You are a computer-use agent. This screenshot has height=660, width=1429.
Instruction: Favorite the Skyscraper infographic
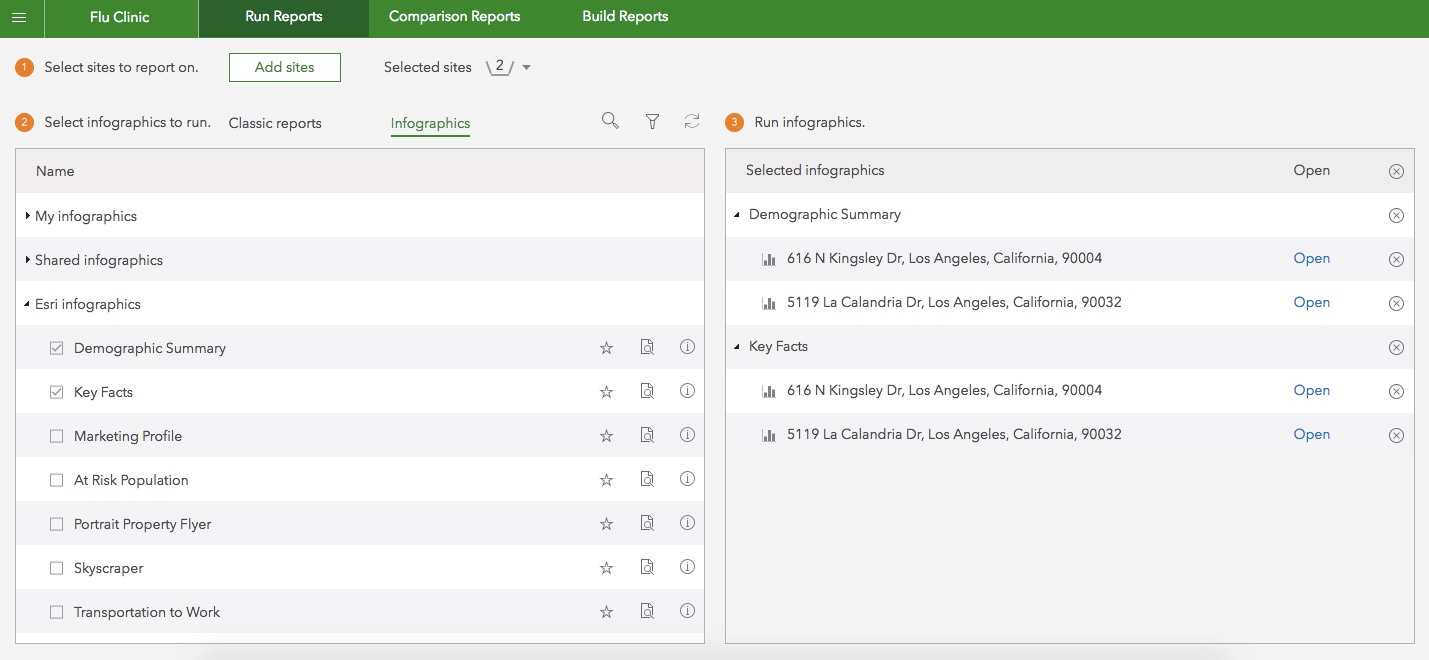[606, 568]
